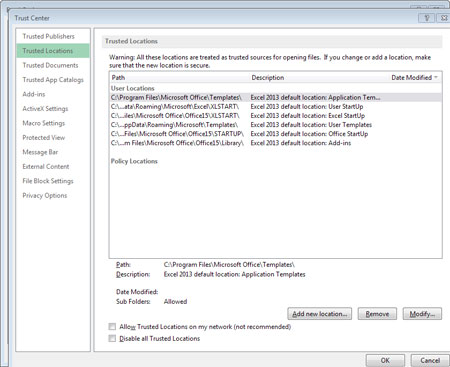Open the Date Modified column dropdown arrow
This screenshot has height=367, width=450.
click(435, 77)
